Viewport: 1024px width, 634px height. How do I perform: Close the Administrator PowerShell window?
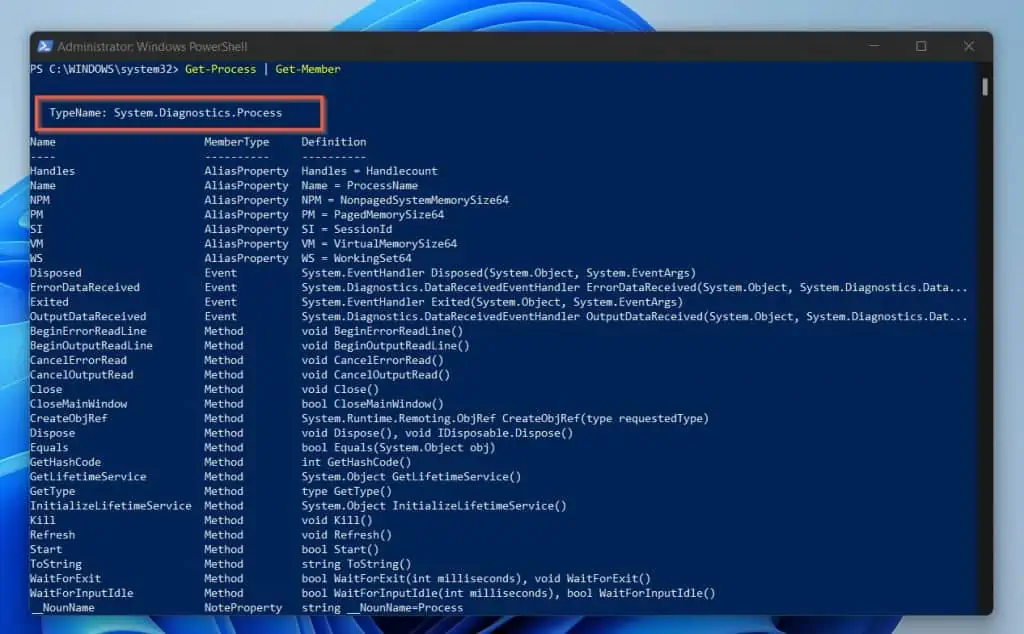pos(968,46)
